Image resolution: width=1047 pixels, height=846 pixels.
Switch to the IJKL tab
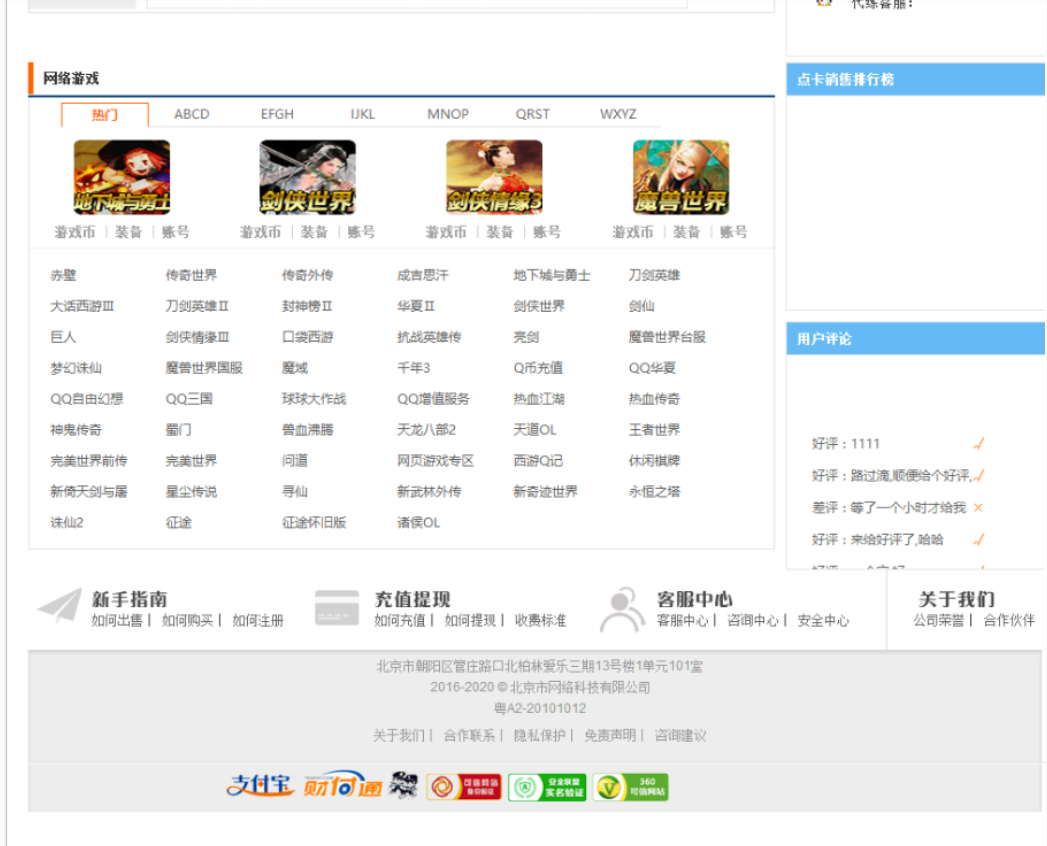pos(363,114)
